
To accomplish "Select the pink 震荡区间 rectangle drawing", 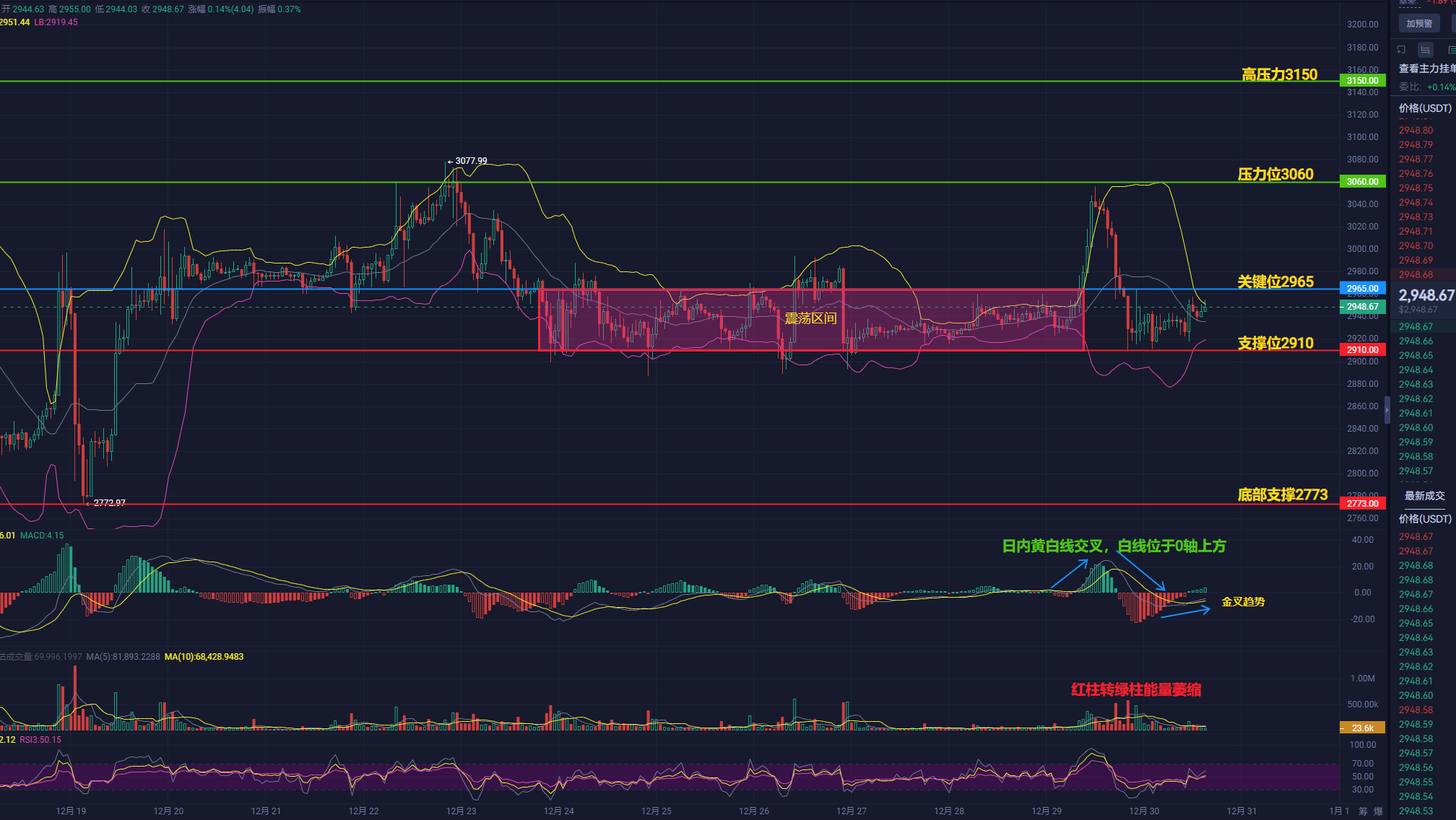I will point(810,319).
